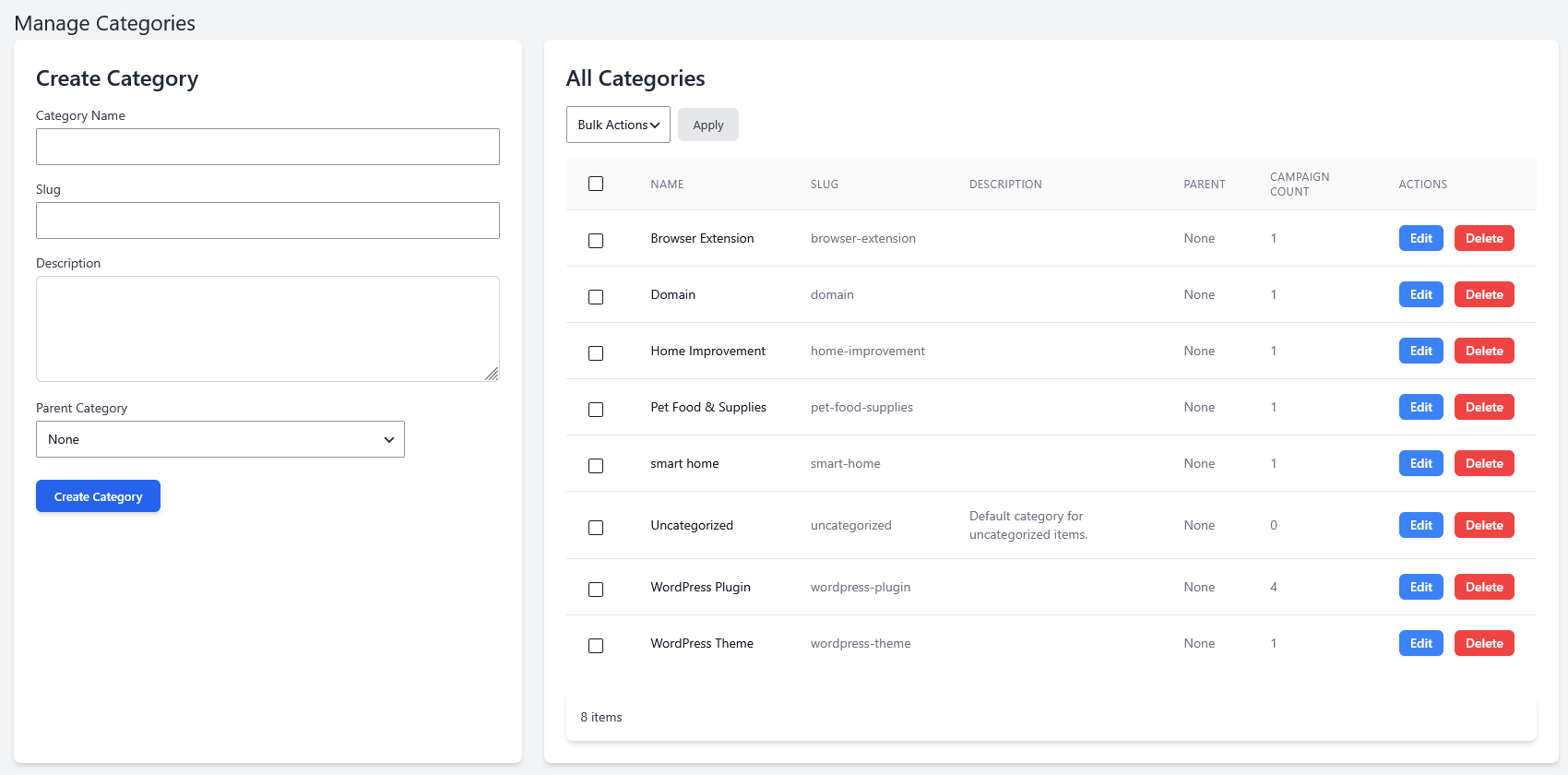This screenshot has width=1568, height=775.
Task: Edit the Domain category
Action: click(x=1421, y=294)
